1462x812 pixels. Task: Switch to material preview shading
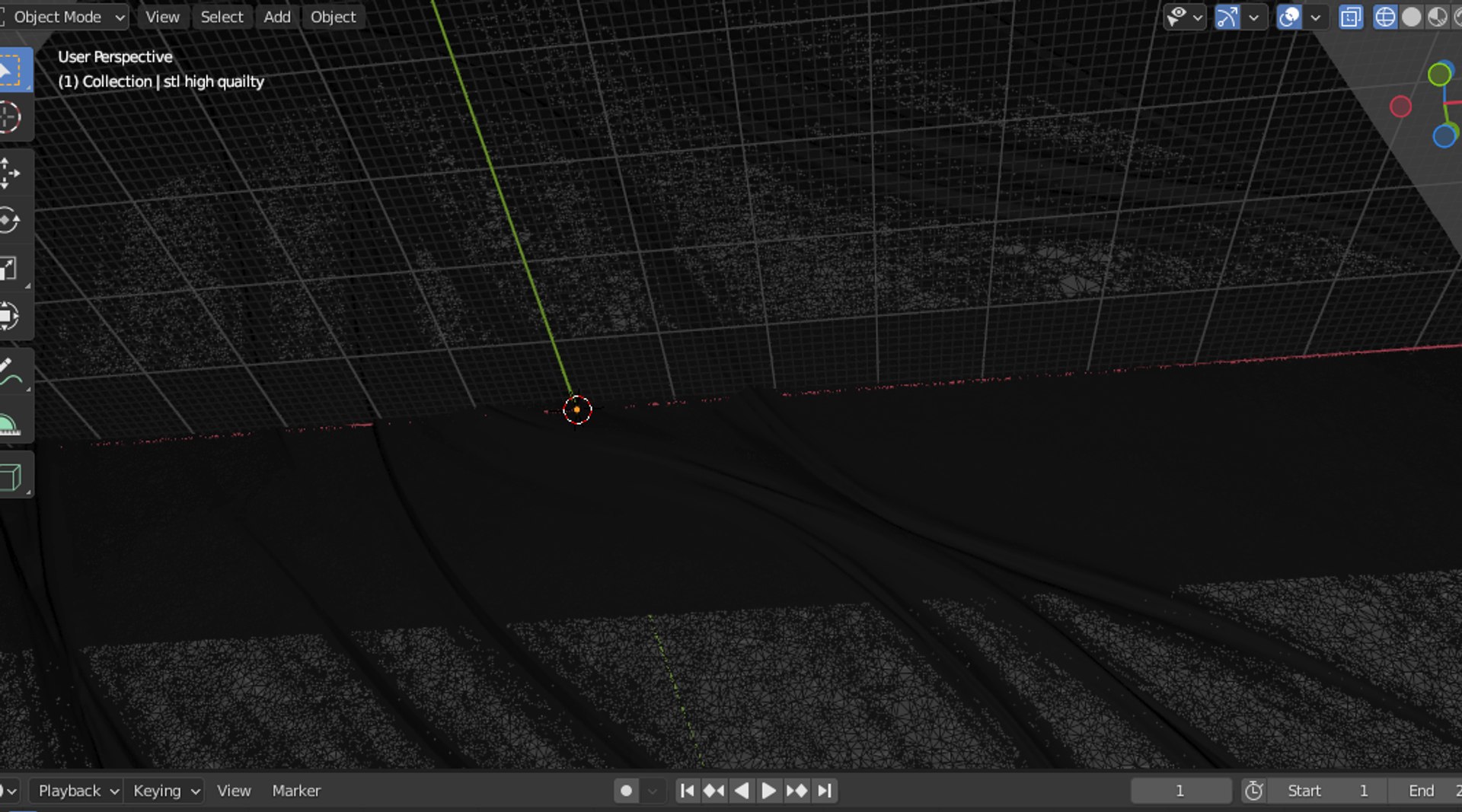point(1437,17)
